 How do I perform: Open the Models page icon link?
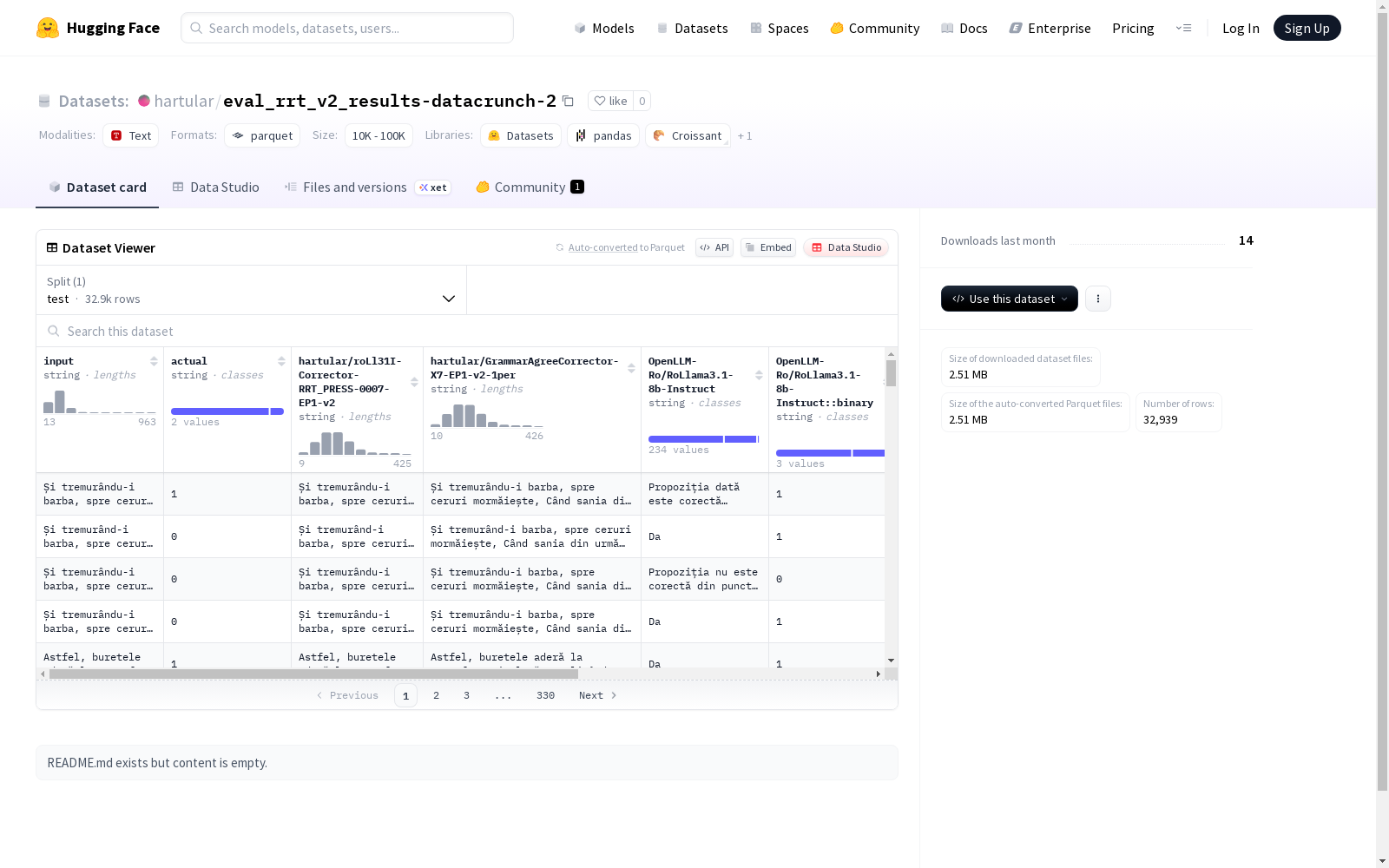[604, 28]
